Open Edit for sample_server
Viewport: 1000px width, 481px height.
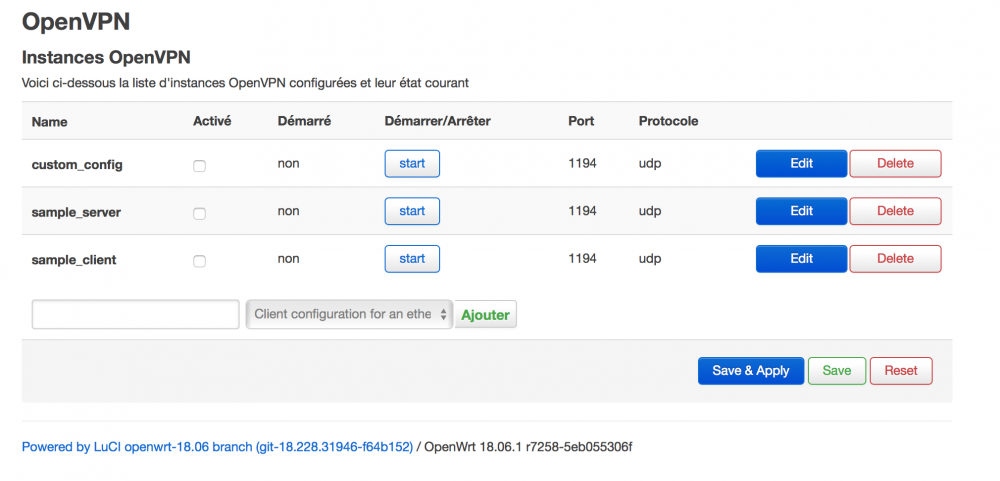[801, 211]
